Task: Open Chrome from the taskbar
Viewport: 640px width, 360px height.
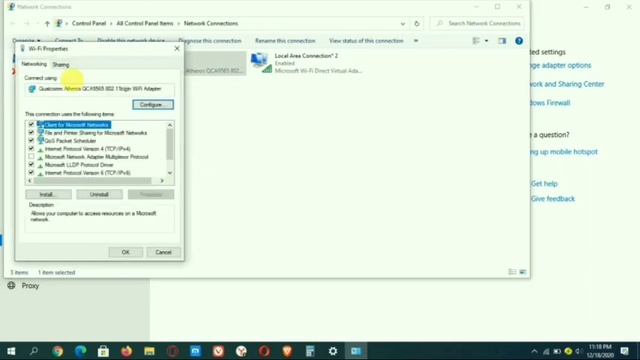Action: coord(58,351)
